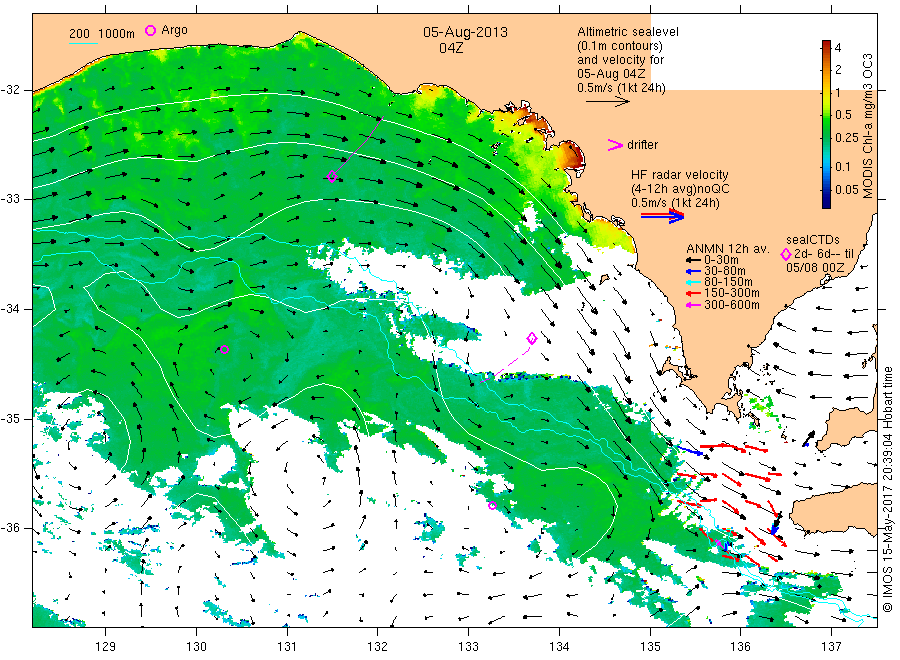Click the 'HF radar velocity' legend heading

pos(680,175)
